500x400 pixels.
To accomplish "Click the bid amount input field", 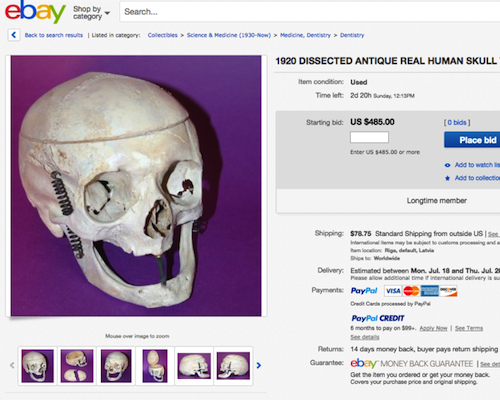I will (369, 137).
